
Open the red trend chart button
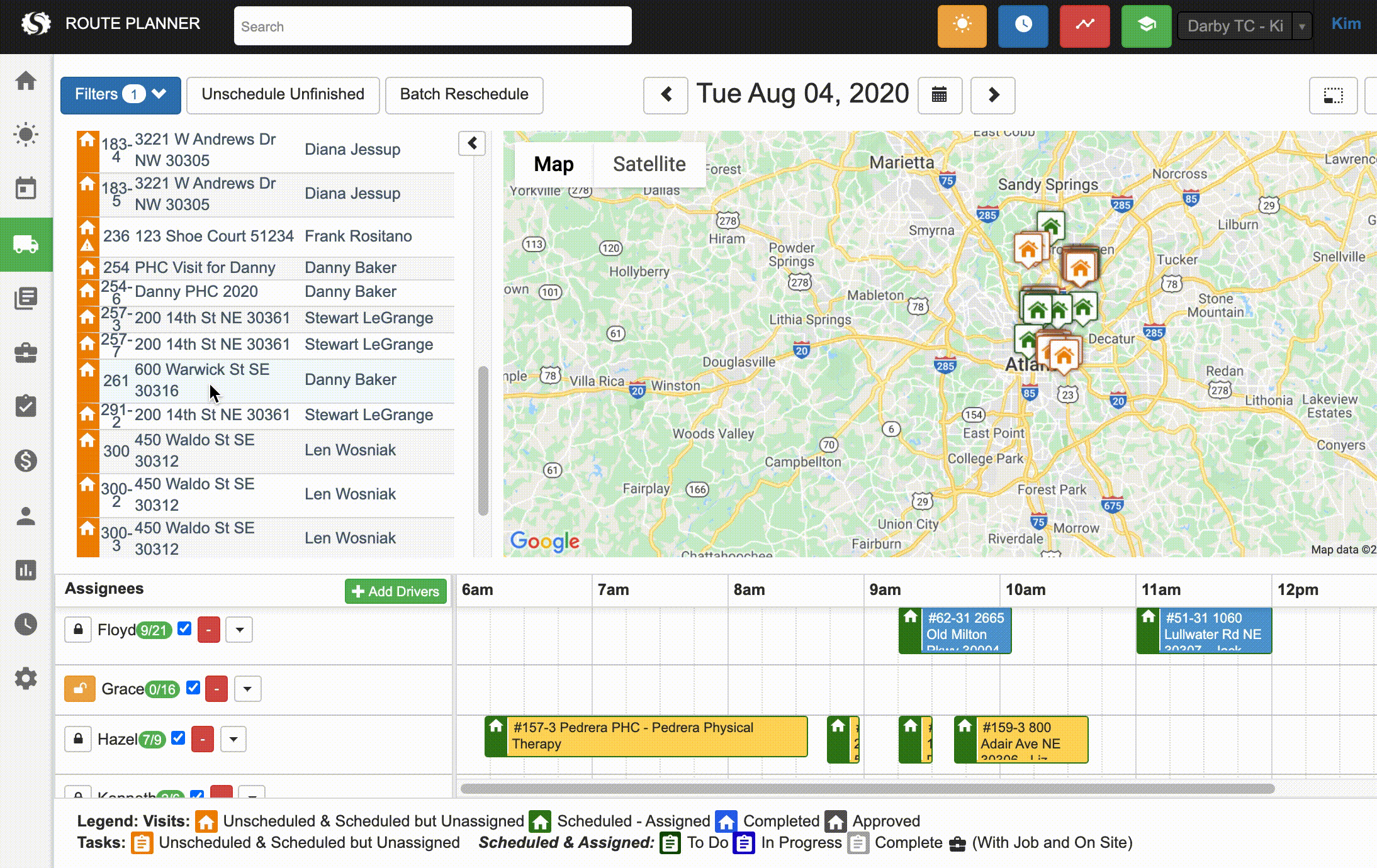click(1084, 26)
